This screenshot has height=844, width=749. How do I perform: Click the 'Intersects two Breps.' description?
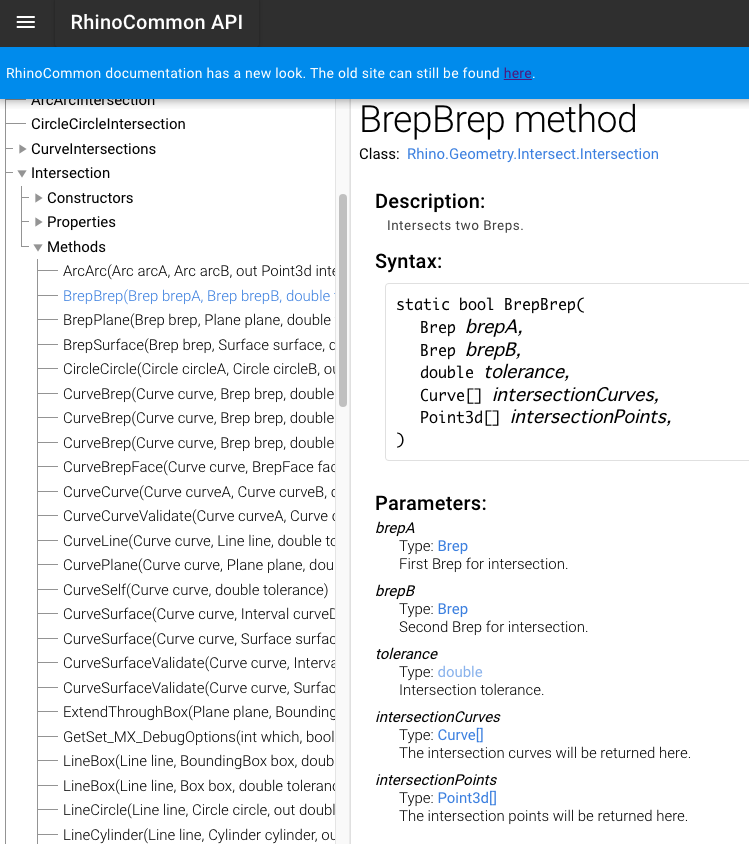point(455,226)
